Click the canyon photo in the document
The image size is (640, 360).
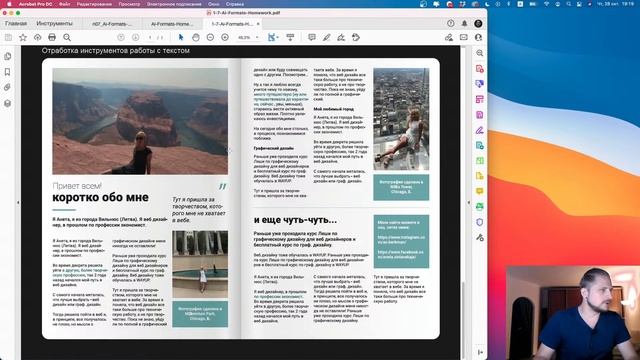tap(140, 121)
